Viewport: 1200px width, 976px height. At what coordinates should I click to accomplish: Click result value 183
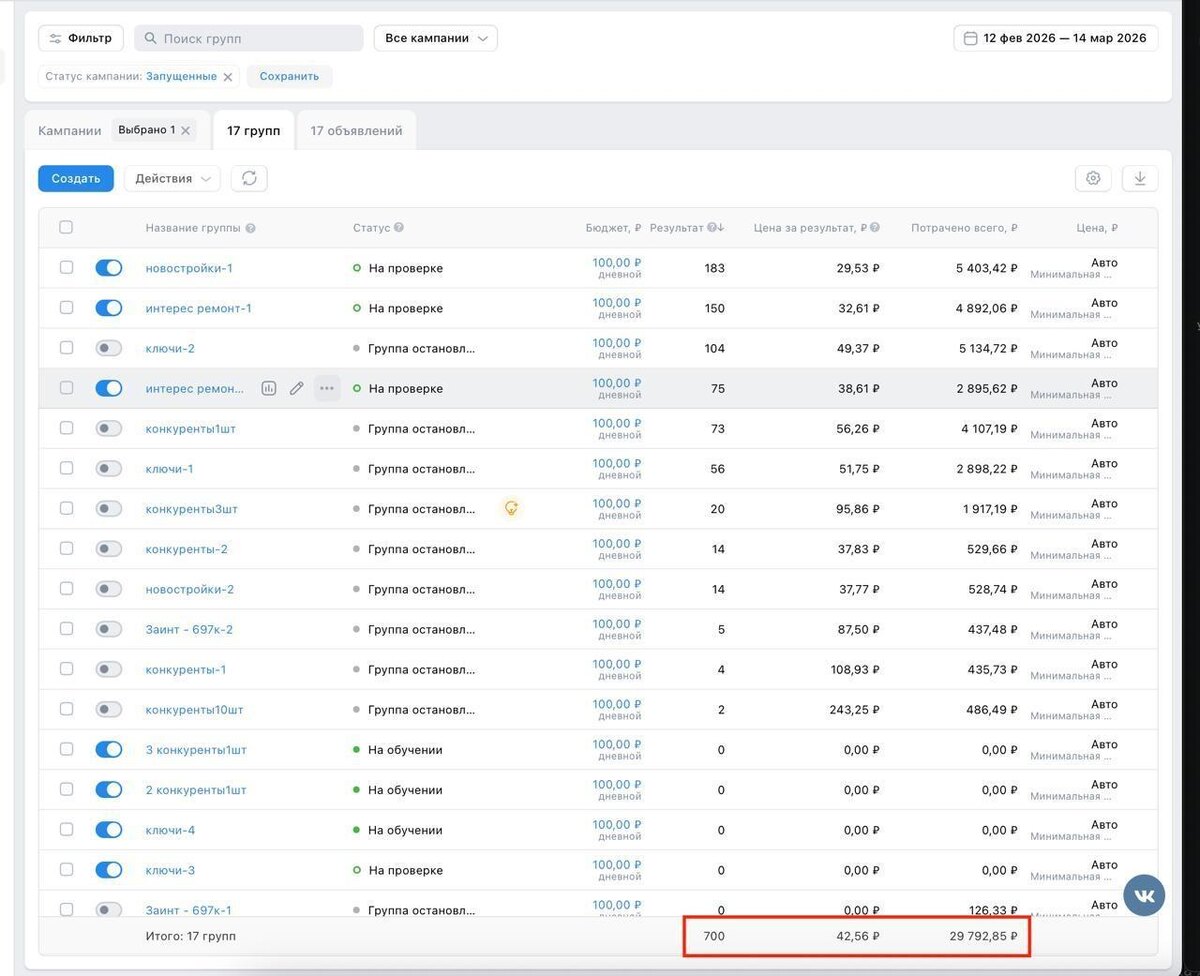[714, 268]
